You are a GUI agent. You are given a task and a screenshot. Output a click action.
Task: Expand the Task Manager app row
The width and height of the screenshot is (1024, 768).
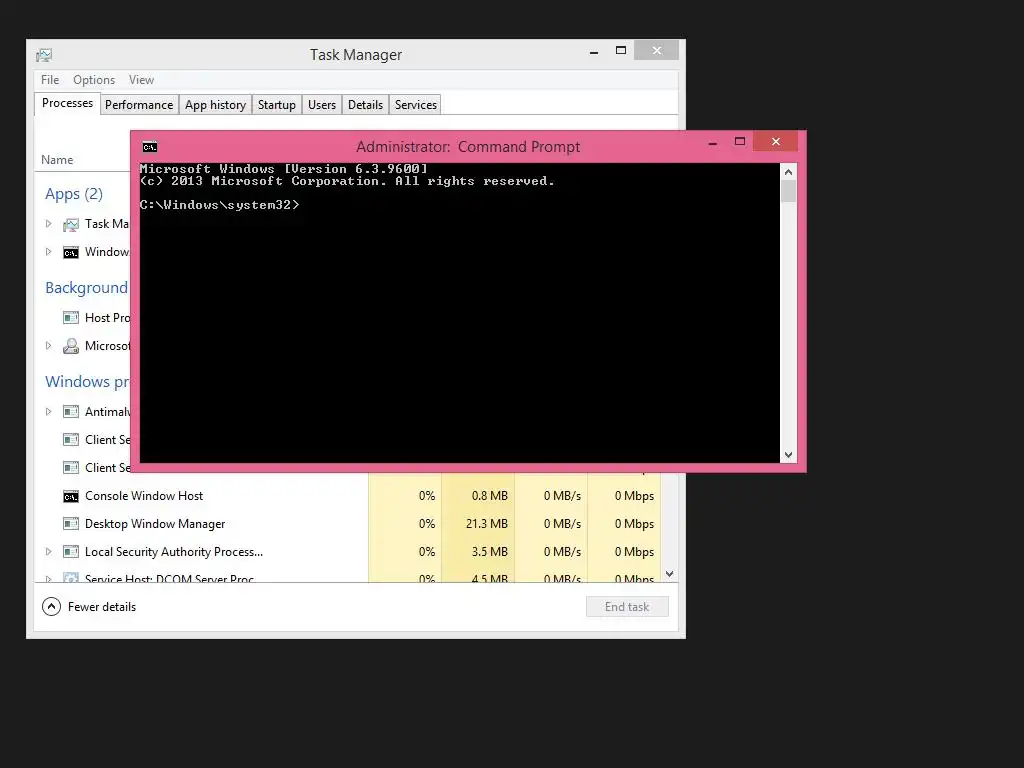(x=48, y=224)
